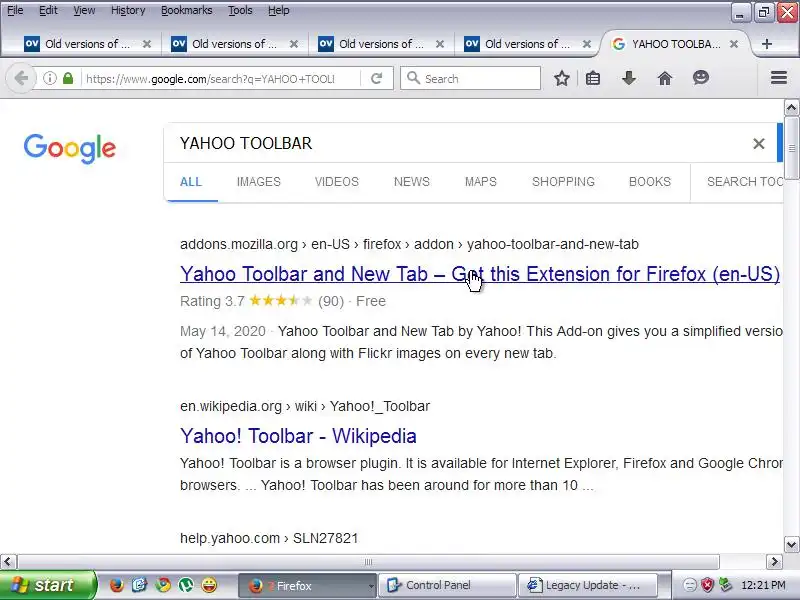
Task: Click the red shield tray icon
Action: (x=707, y=585)
